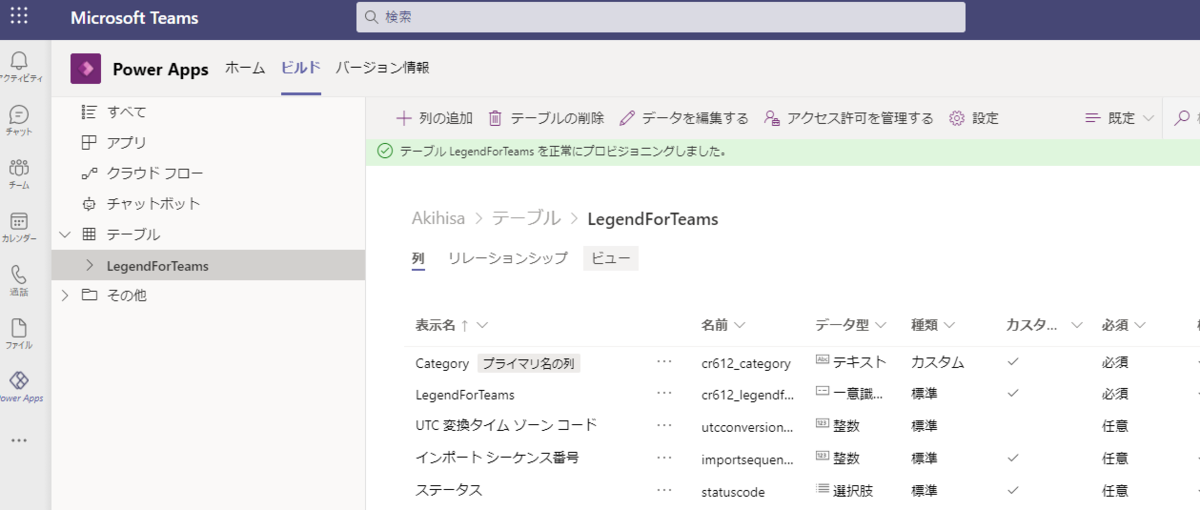
Task: Open more options for Category row
Action: click(x=664, y=361)
